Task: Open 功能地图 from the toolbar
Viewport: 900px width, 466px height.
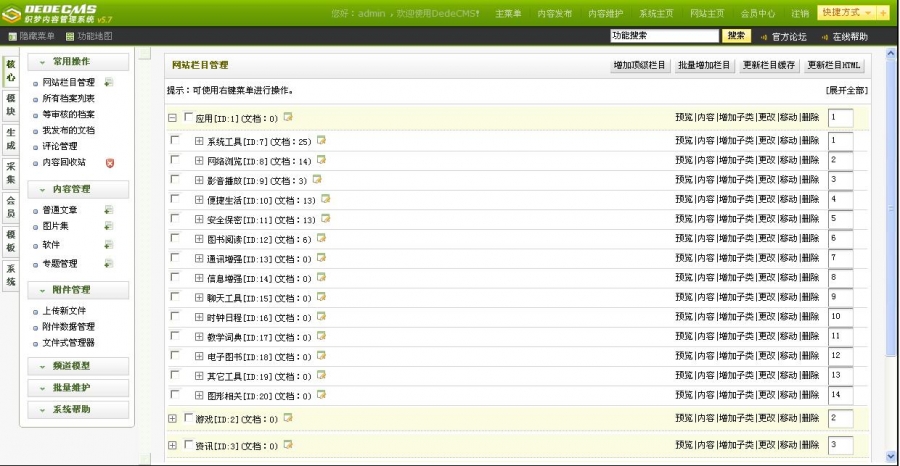Action: pos(89,37)
